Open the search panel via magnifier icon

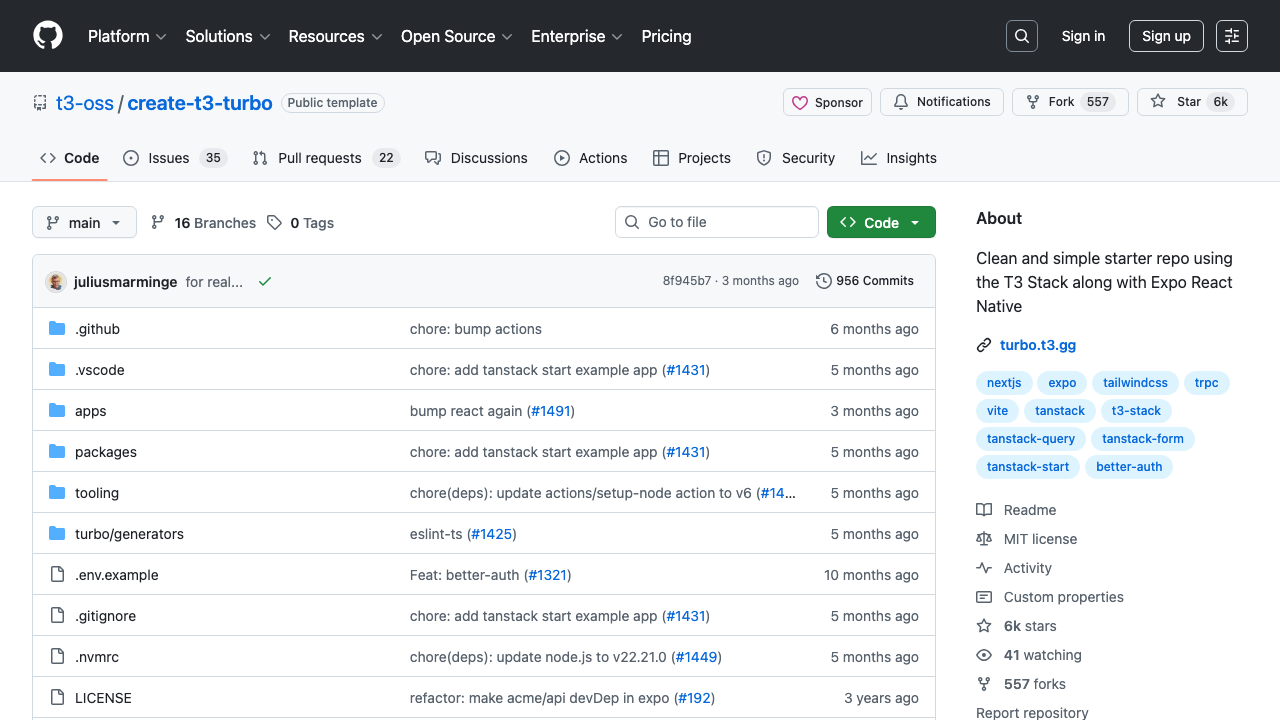[x=1021, y=36]
